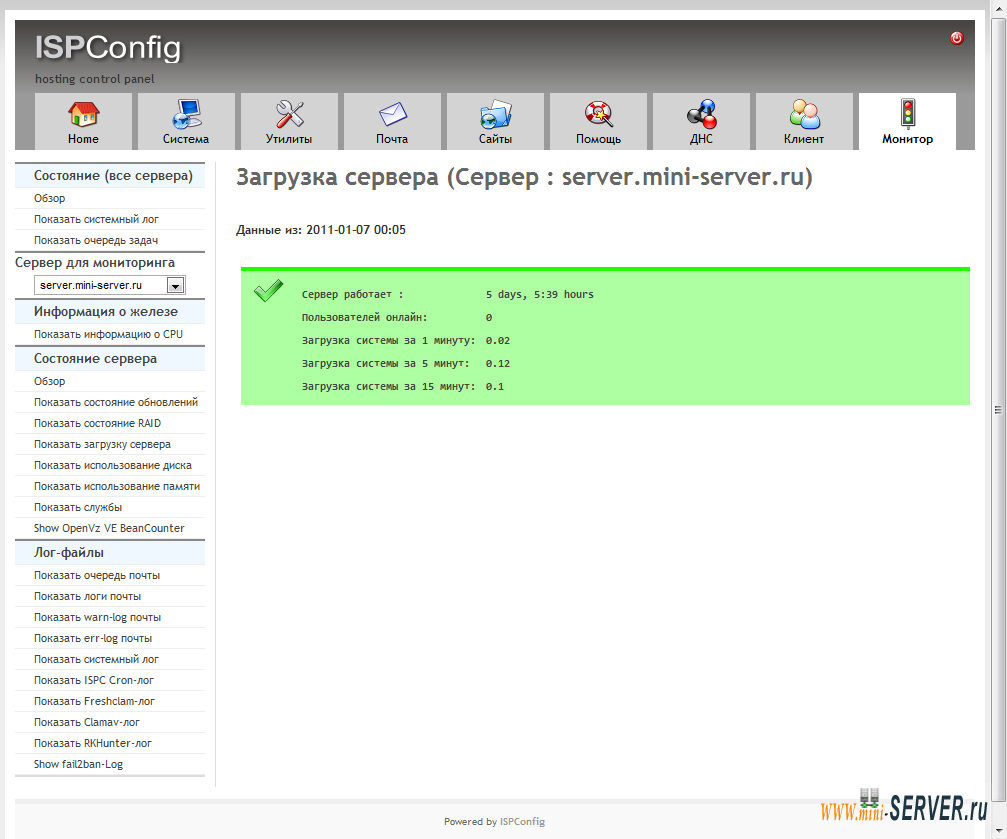Open the Home house icon
1007x839 pixels.
tap(83, 114)
